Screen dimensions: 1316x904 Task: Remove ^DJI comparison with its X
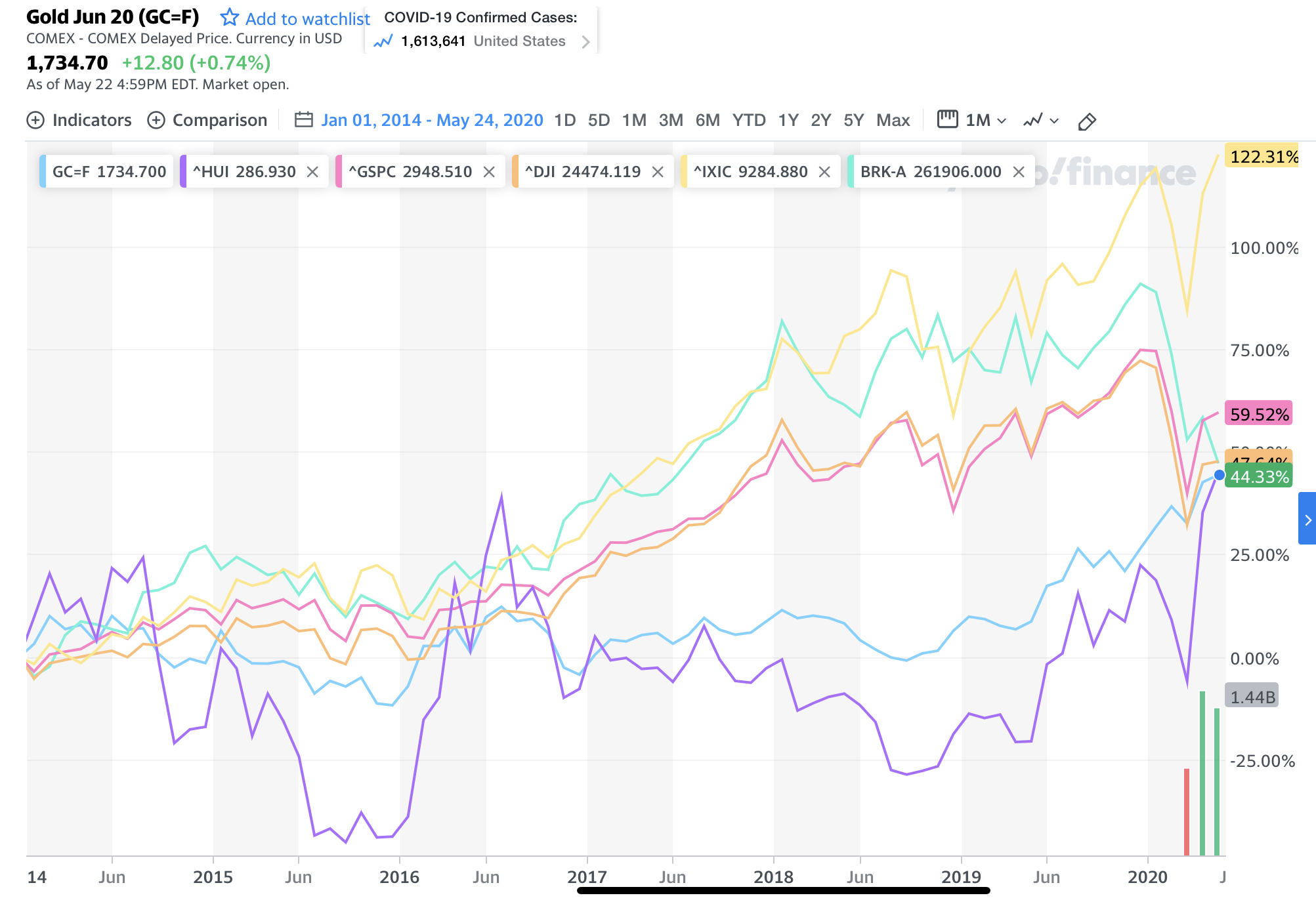(658, 172)
